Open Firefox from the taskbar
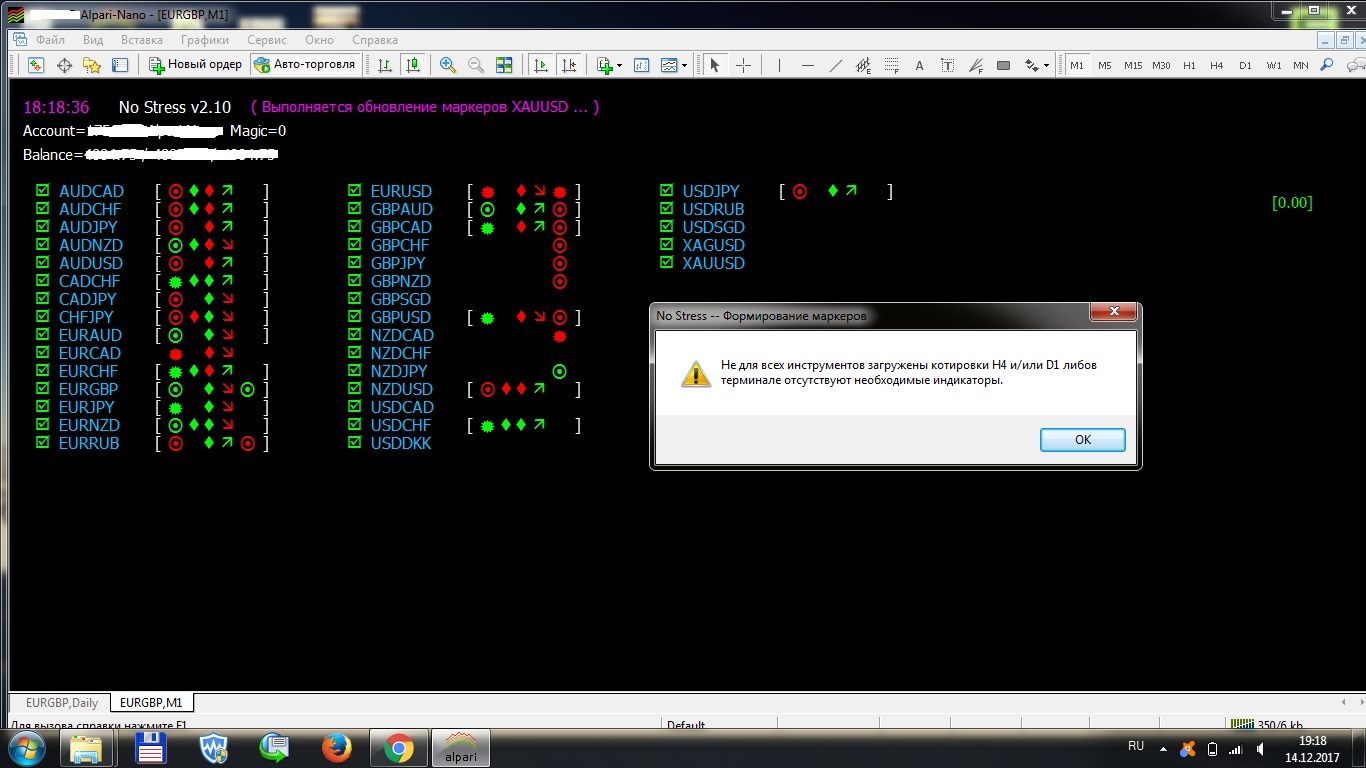The height and width of the screenshot is (768, 1366). coord(337,747)
